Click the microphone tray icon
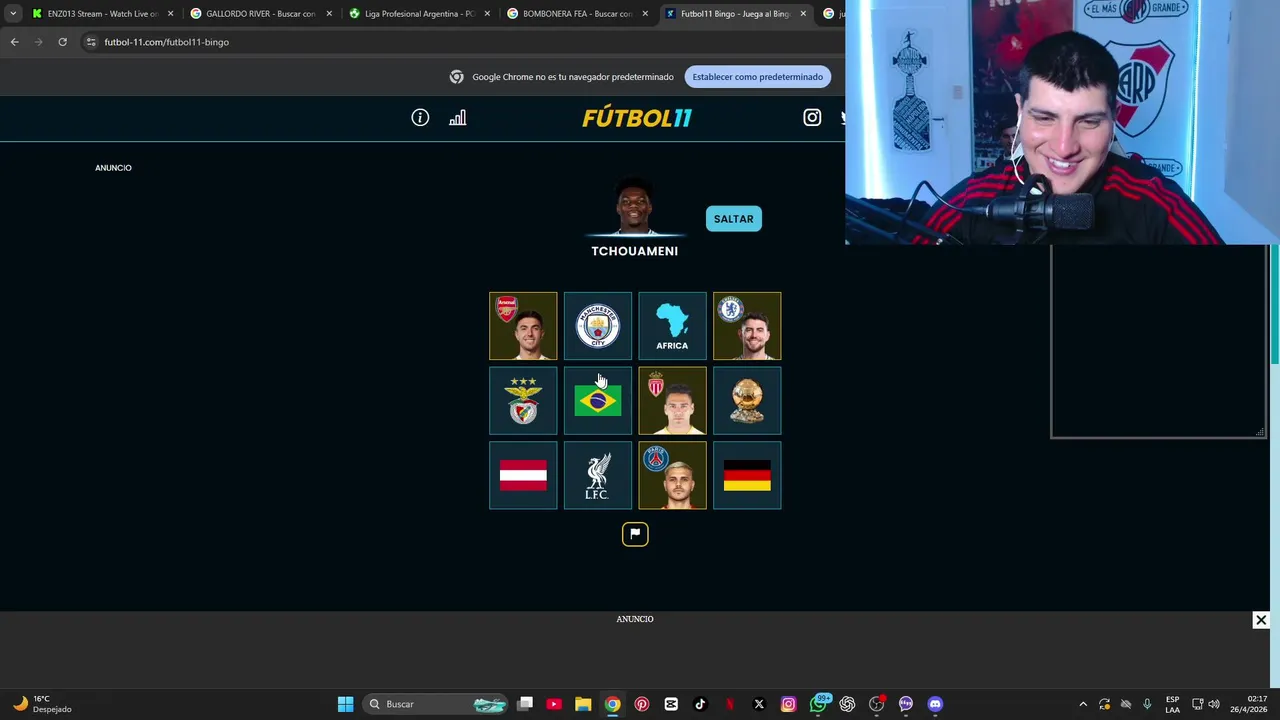 click(x=1147, y=704)
